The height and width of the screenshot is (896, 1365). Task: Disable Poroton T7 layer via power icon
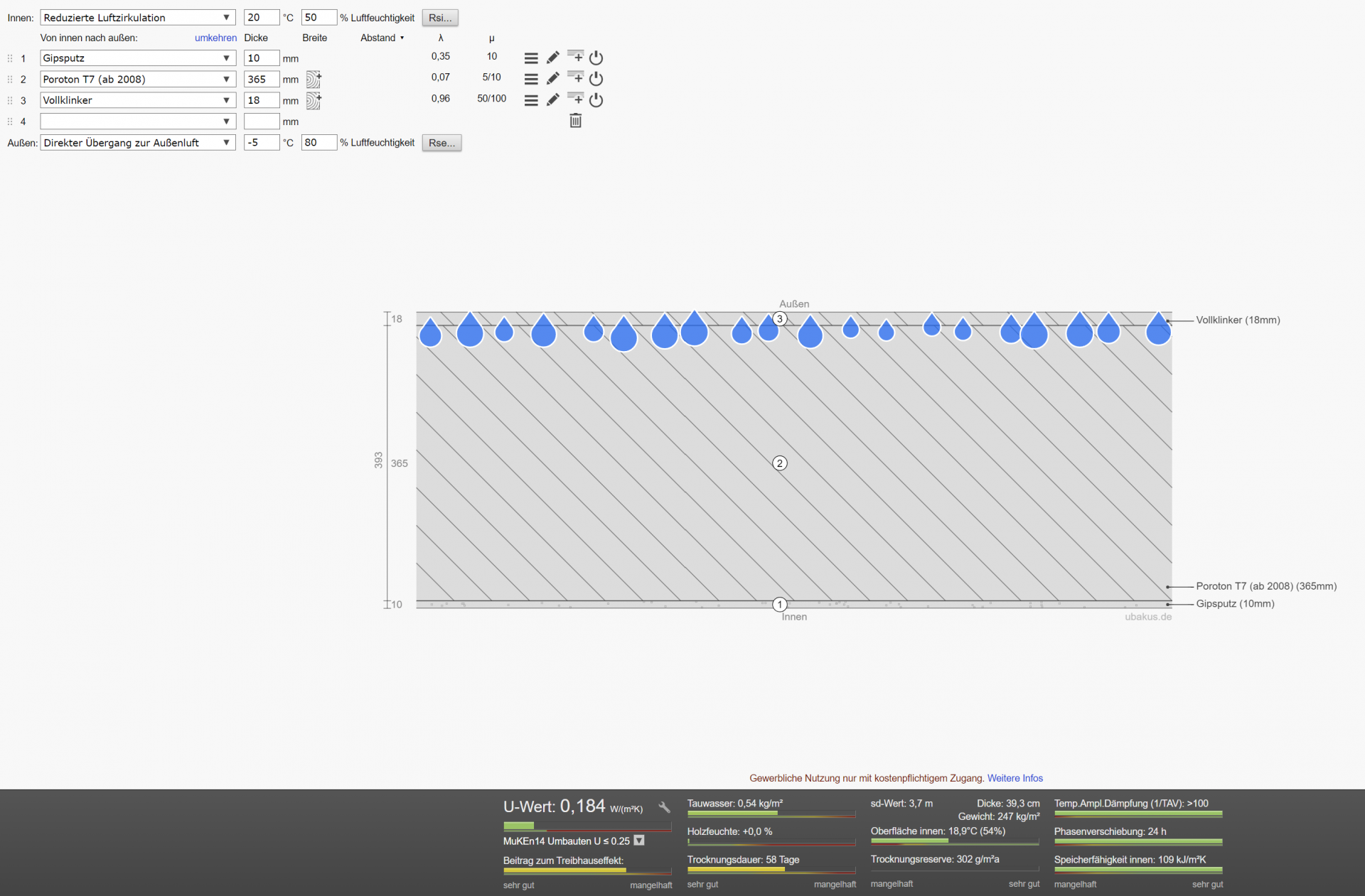[x=596, y=79]
